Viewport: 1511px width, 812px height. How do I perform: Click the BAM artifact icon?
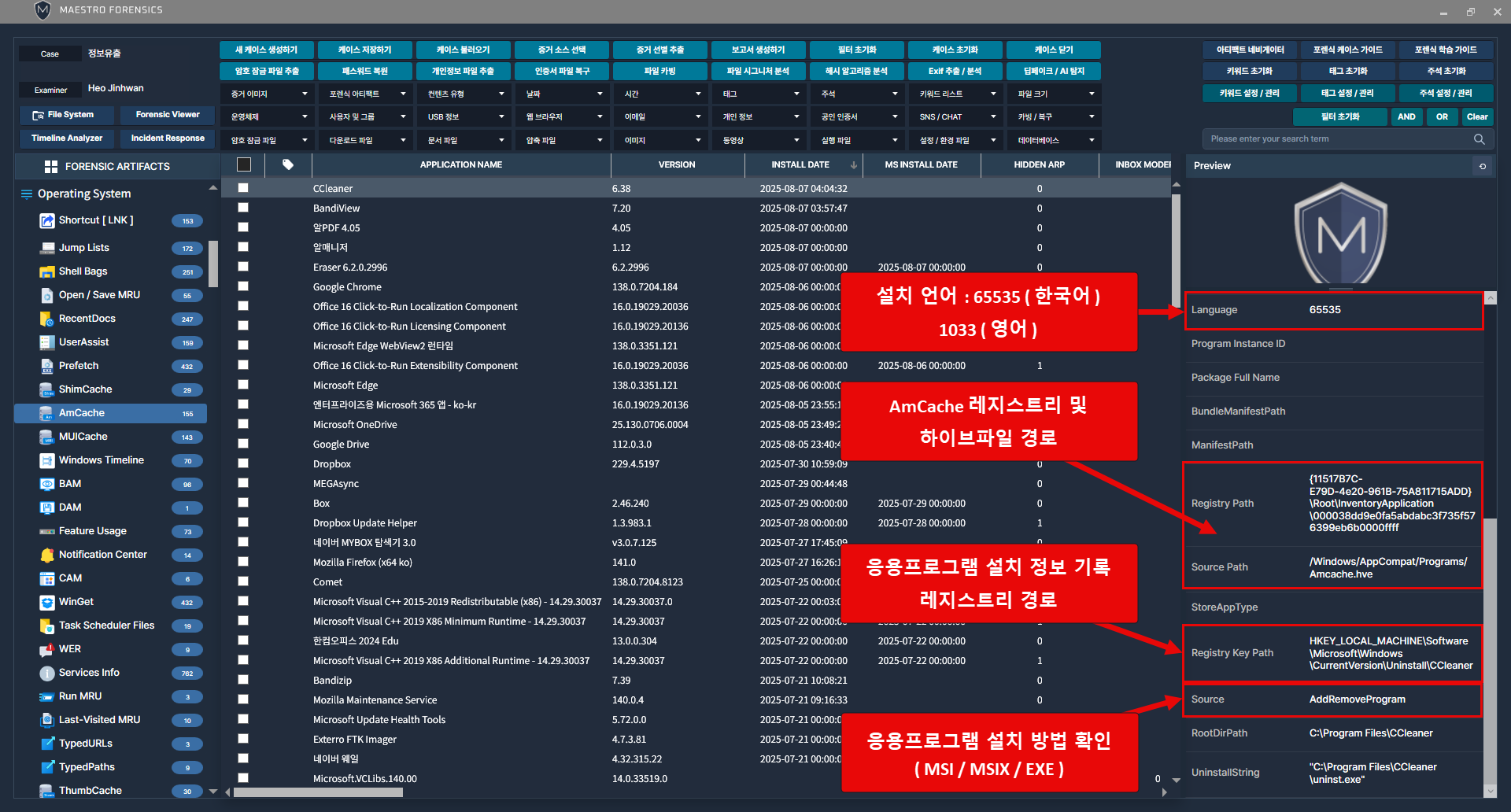point(46,484)
